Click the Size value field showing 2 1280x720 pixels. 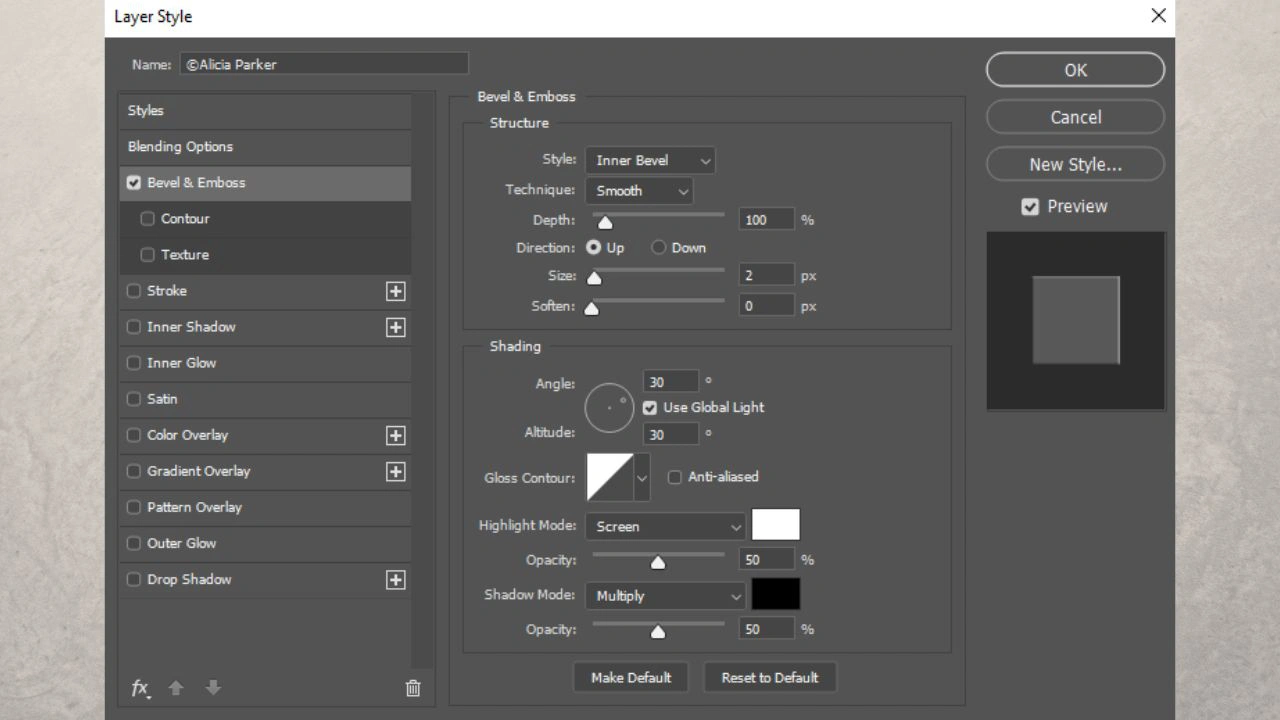pos(766,275)
